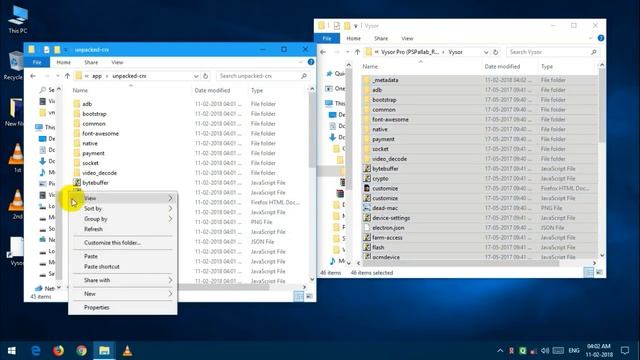
Task: Click app breadcrumb in unpacked-crx address bar
Action: tap(97, 76)
